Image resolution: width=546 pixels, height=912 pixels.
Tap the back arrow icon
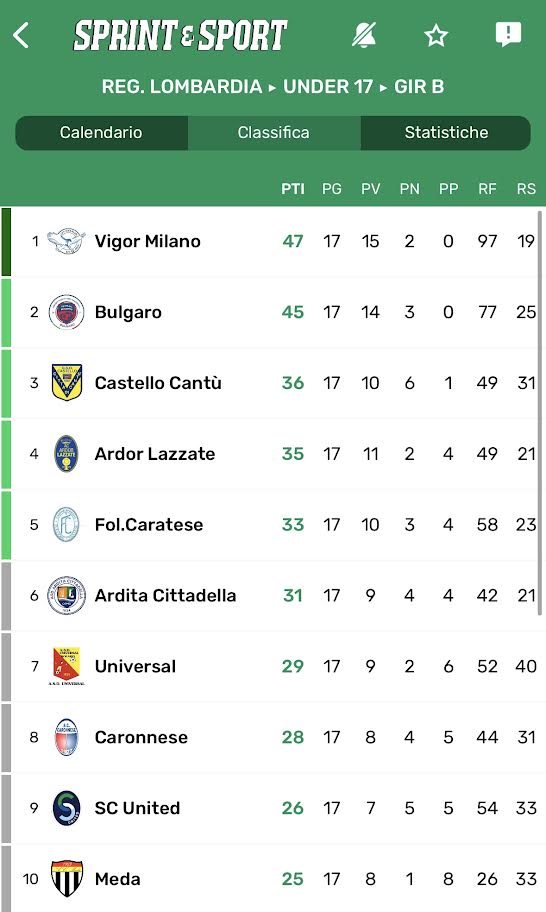tap(21, 35)
